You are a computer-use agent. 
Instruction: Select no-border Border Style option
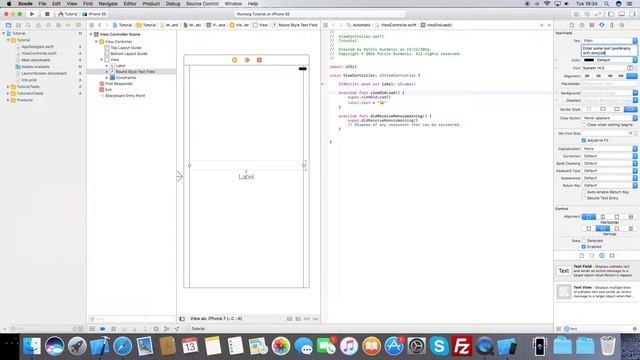[589, 109]
